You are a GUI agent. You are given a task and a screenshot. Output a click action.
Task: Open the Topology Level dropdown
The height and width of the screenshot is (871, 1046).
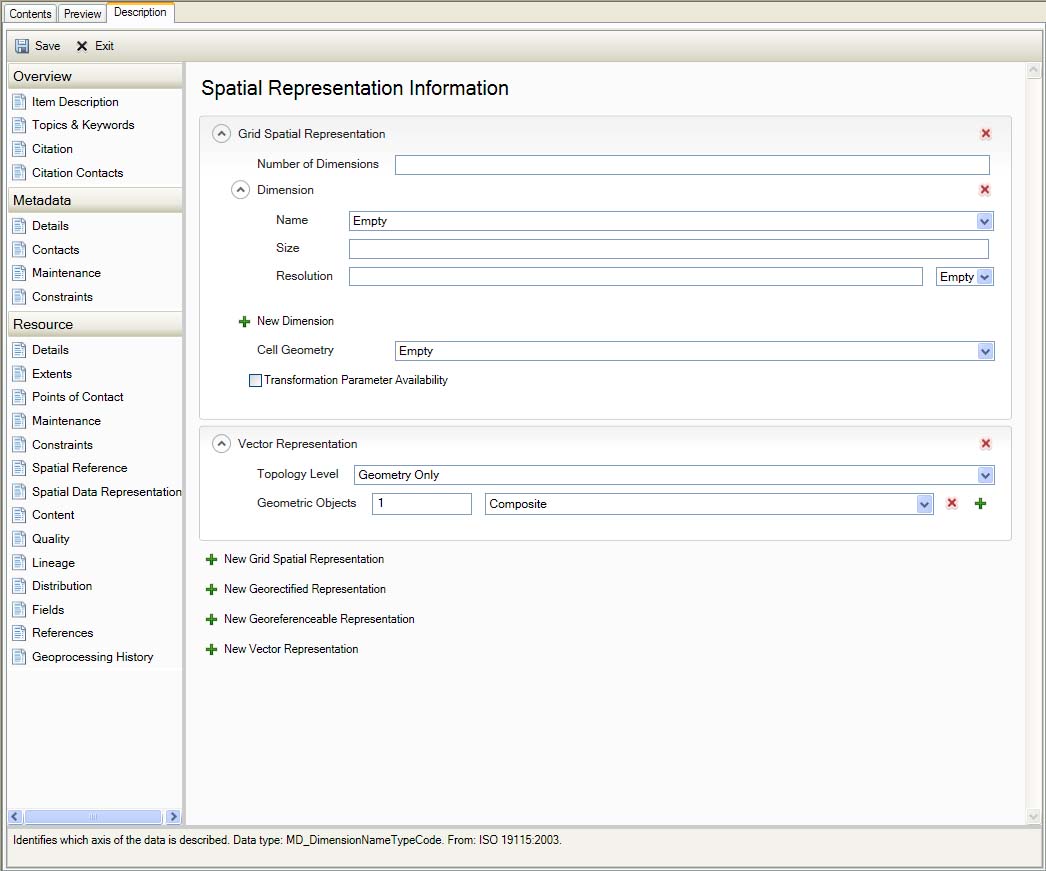point(986,474)
